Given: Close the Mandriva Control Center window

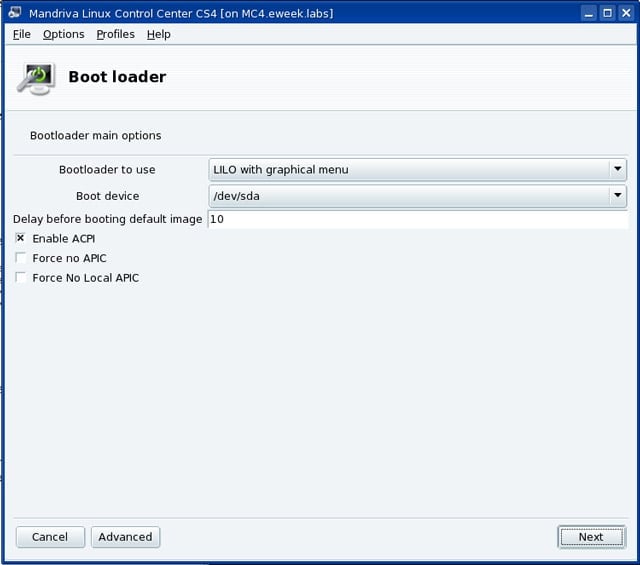Looking at the screenshot, I should click(x=626, y=13).
